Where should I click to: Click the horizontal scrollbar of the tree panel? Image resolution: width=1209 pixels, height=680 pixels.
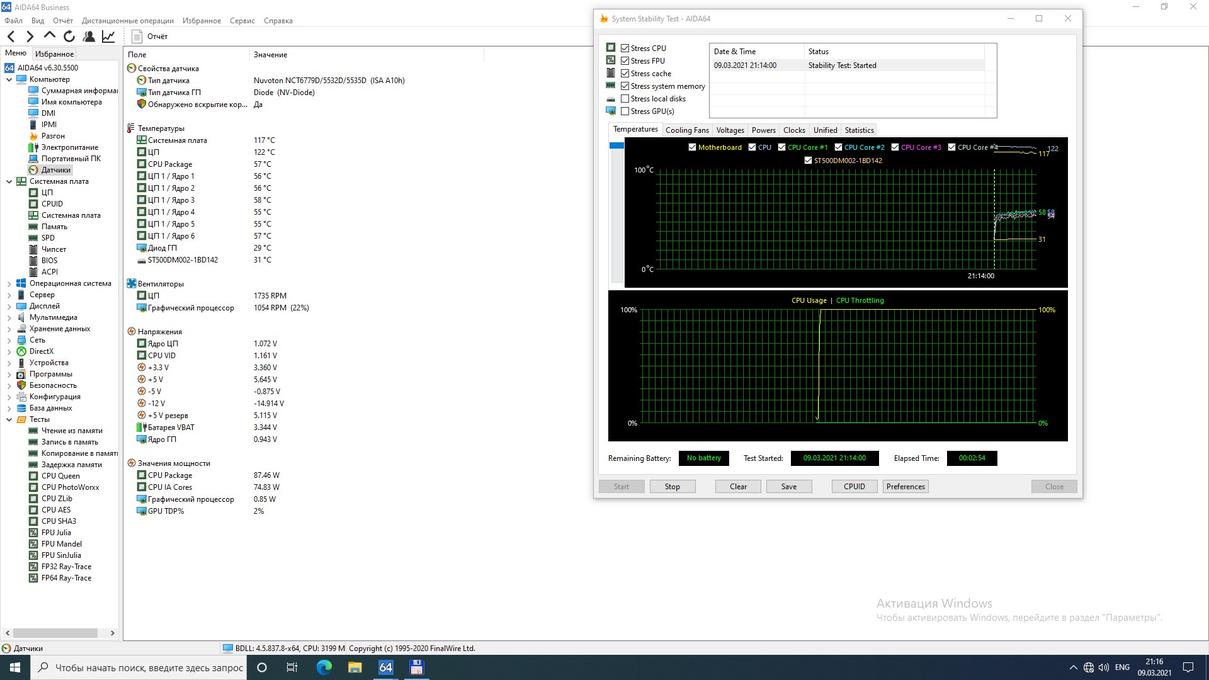(54, 633)
